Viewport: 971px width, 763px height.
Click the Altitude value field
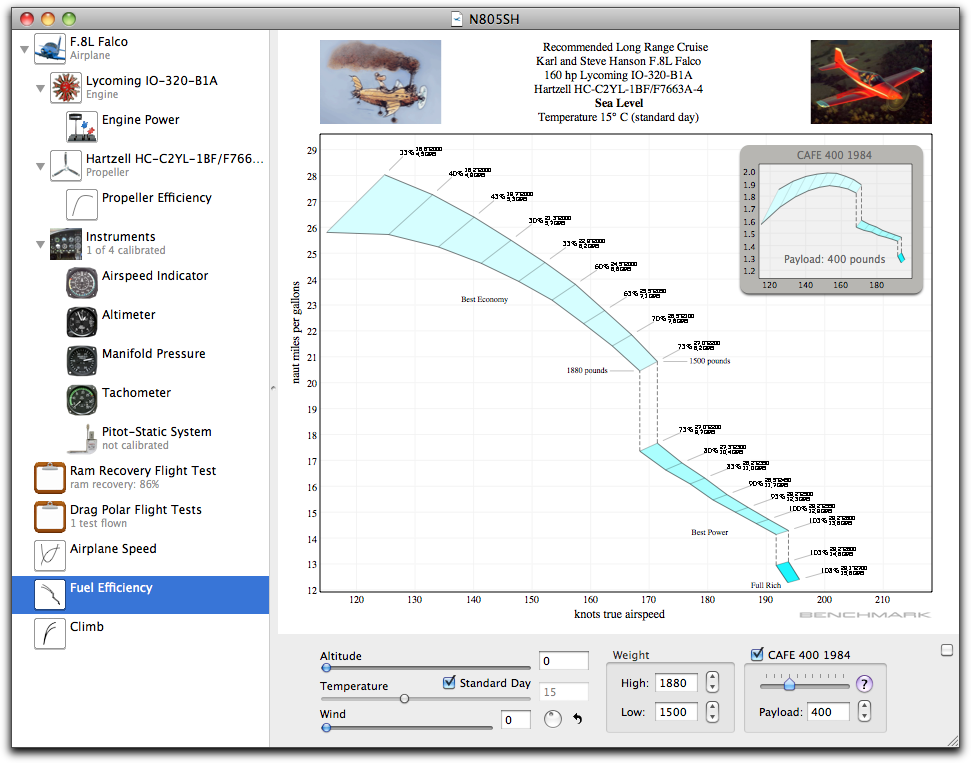[x=564, y=661]
